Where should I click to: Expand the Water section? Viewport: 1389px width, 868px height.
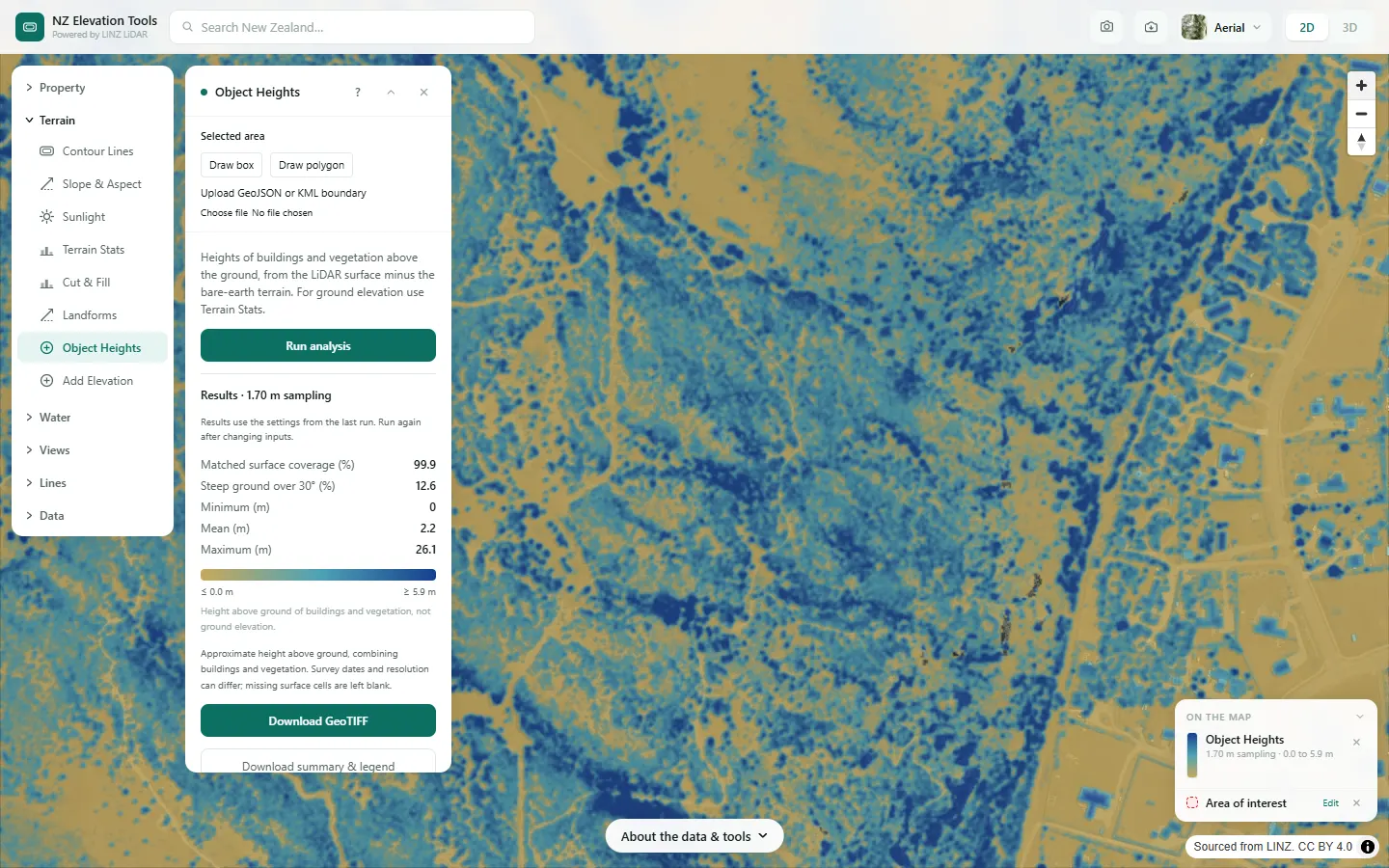pyautogui.click(x=93, y=418)
